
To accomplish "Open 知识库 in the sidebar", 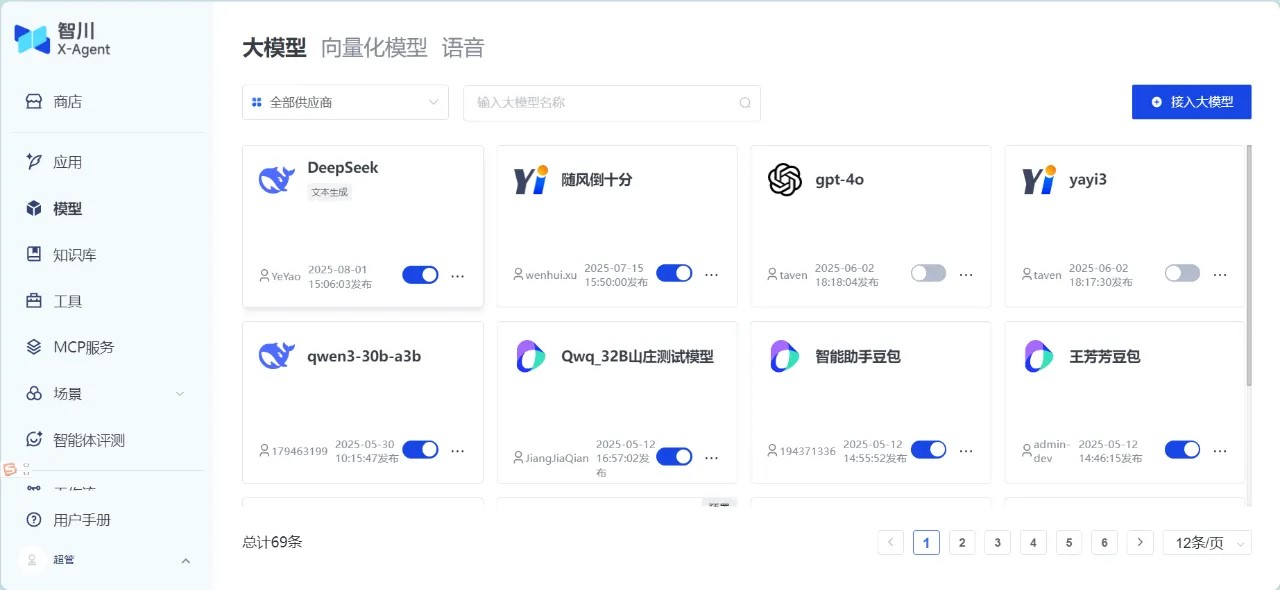I will [75, 255].
